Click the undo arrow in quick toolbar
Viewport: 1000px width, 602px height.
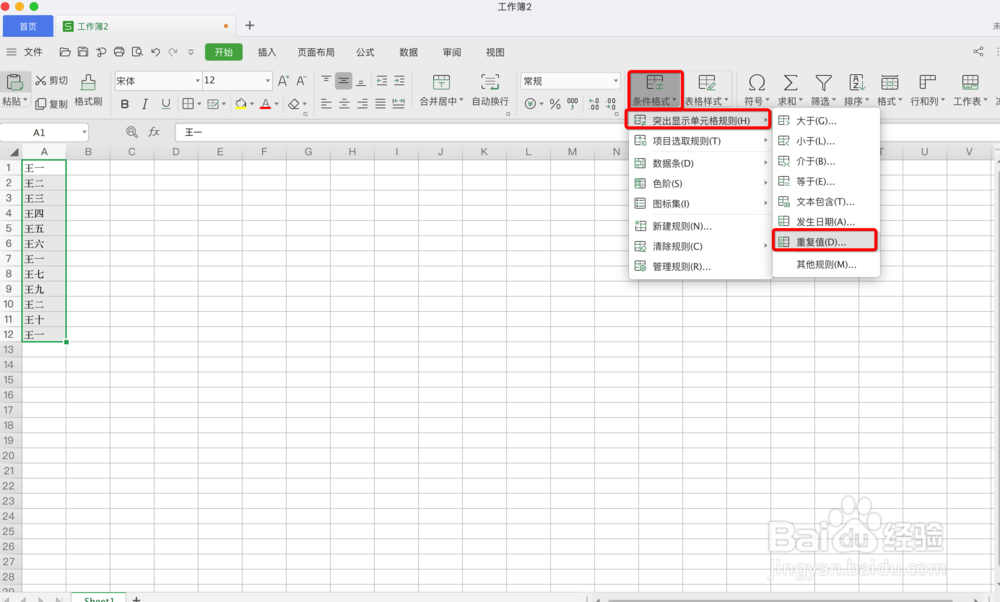[155, 52]
